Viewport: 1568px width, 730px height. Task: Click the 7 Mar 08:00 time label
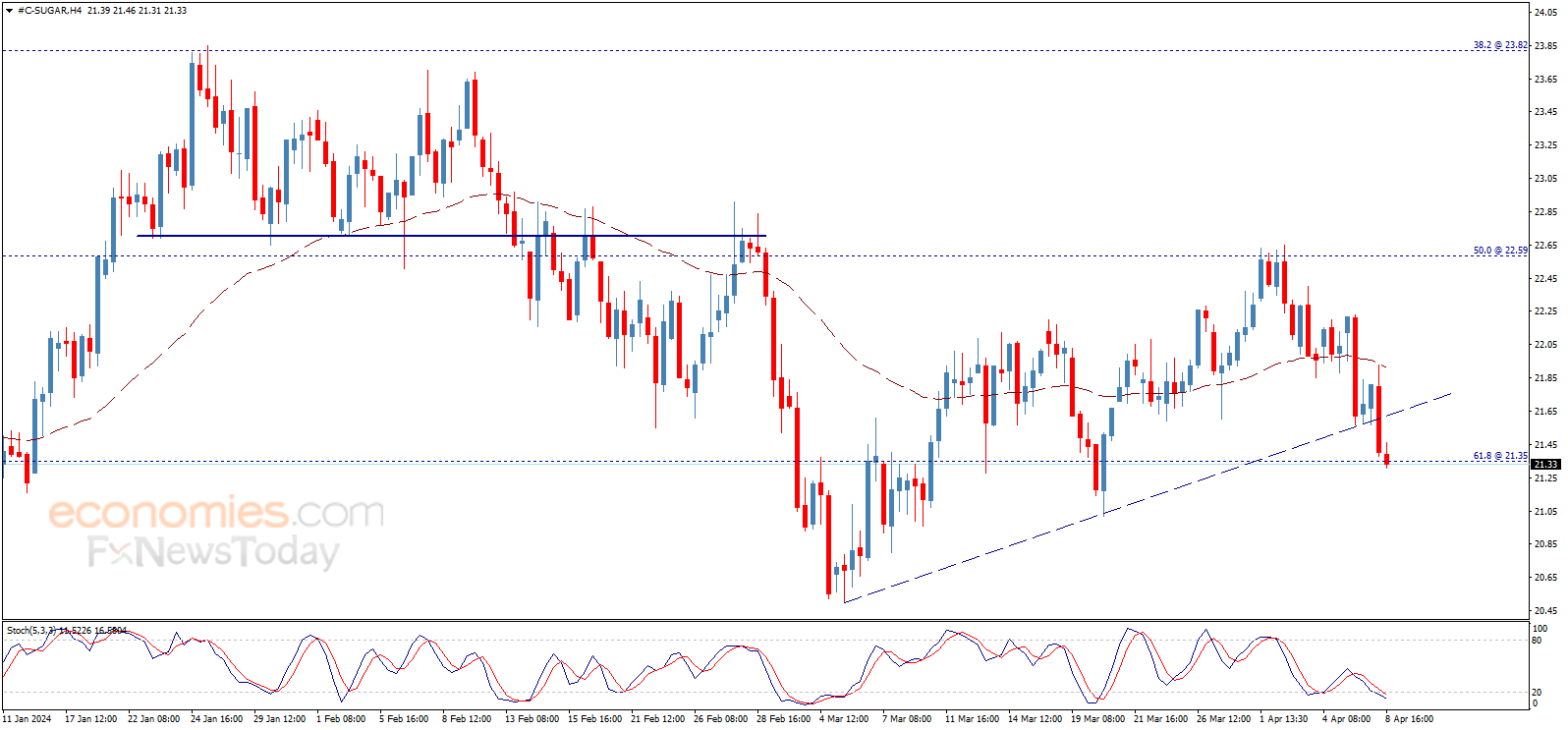(907, 719)
